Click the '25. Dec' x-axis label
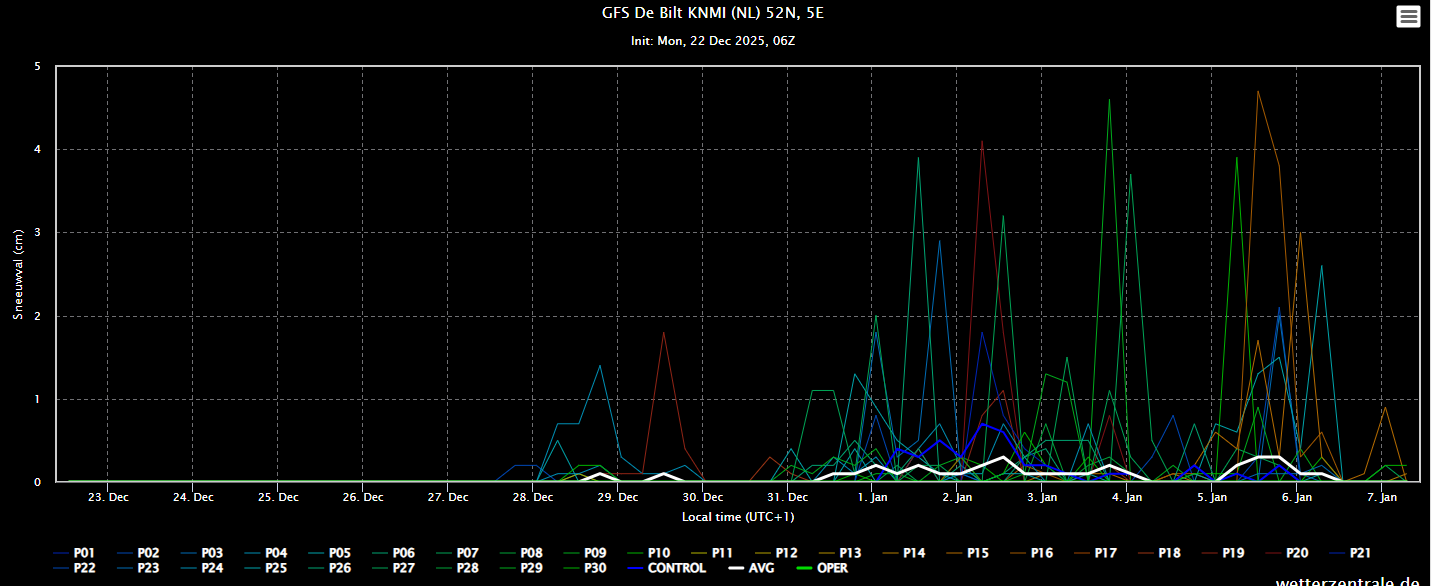The height and width of the screenshot is (586, 1433). (x=278, y=497)
